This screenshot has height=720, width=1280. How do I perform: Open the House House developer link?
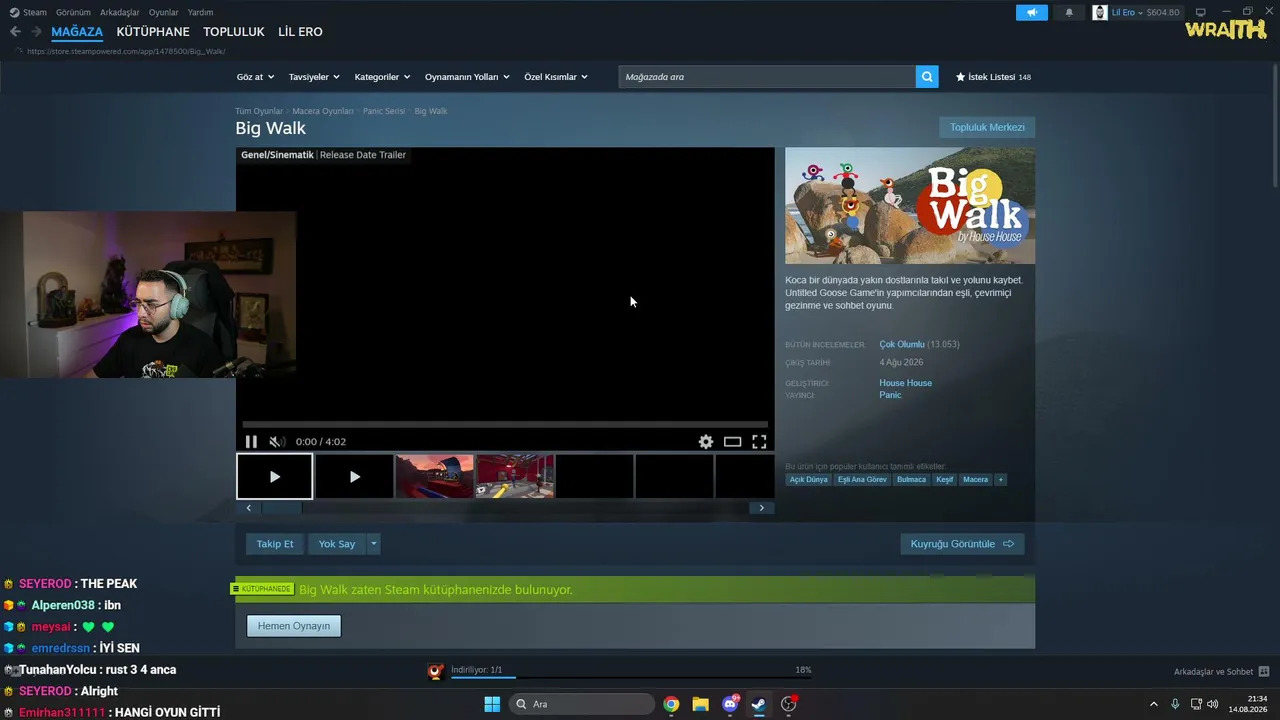coord(906,383)
